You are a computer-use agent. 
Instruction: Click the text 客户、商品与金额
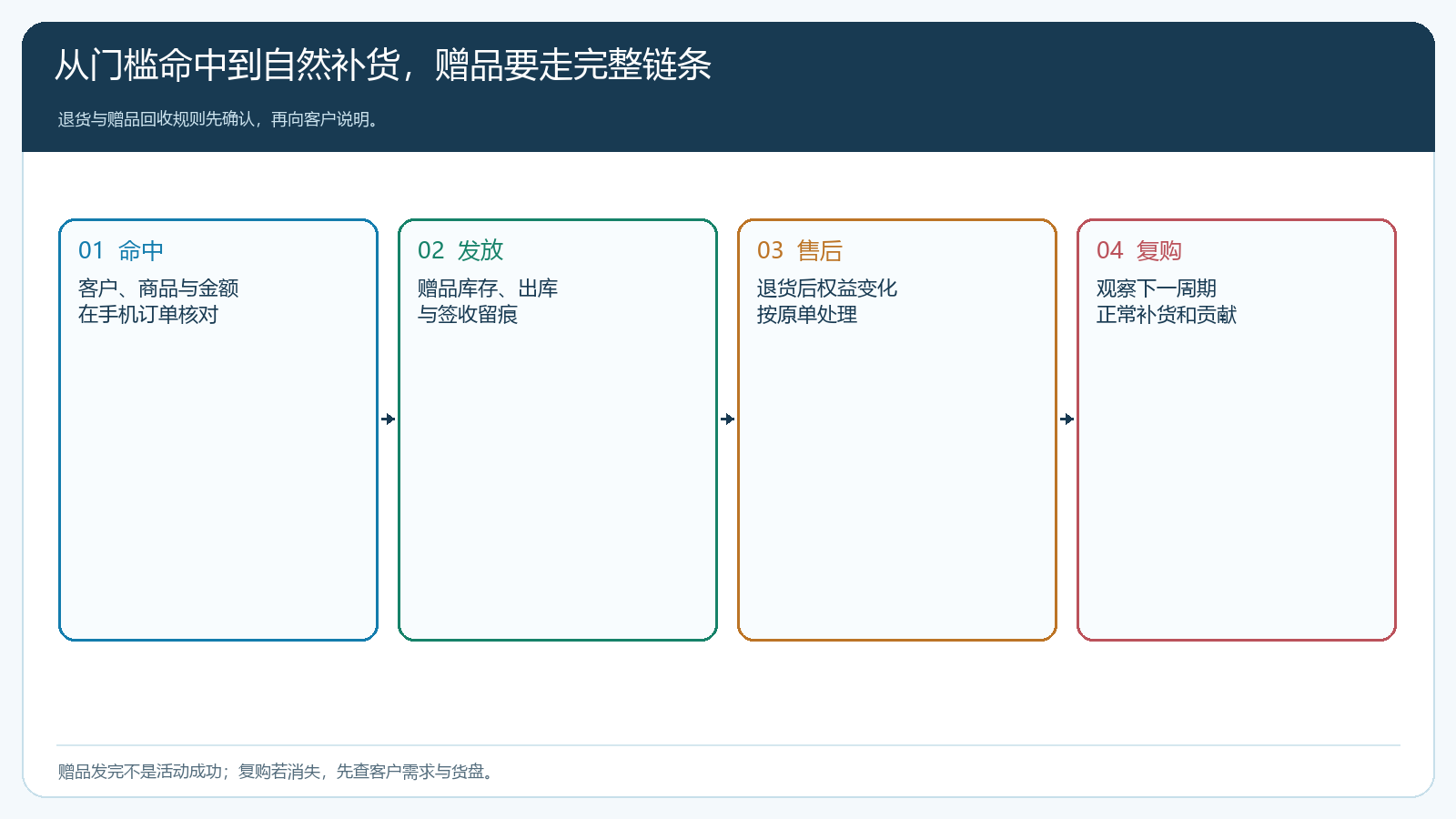pyautogui.click(x=158, y=288)
